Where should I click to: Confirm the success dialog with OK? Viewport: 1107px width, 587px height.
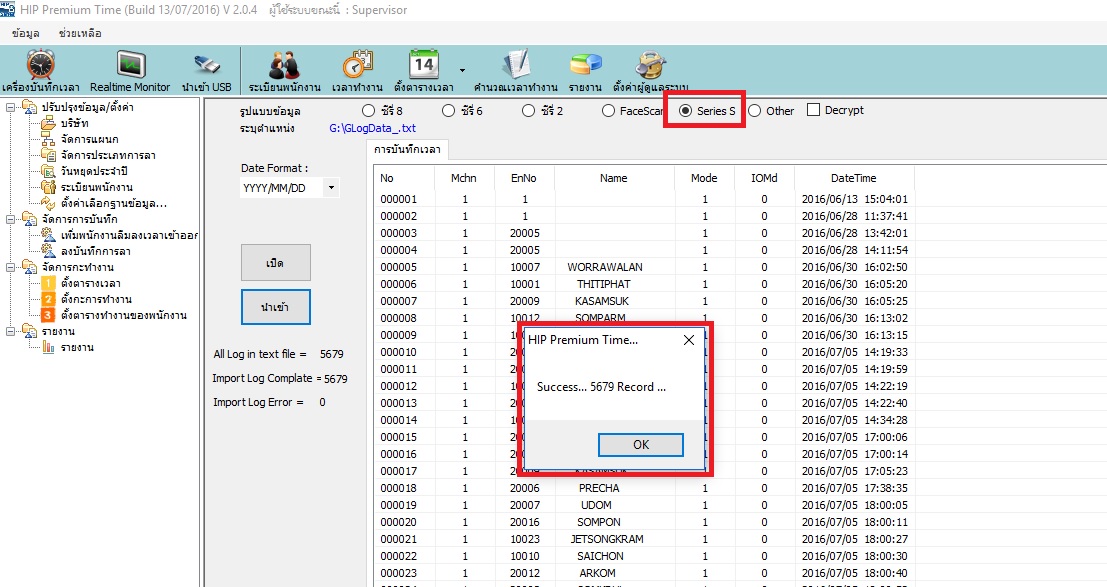click(x=640, y=444)
